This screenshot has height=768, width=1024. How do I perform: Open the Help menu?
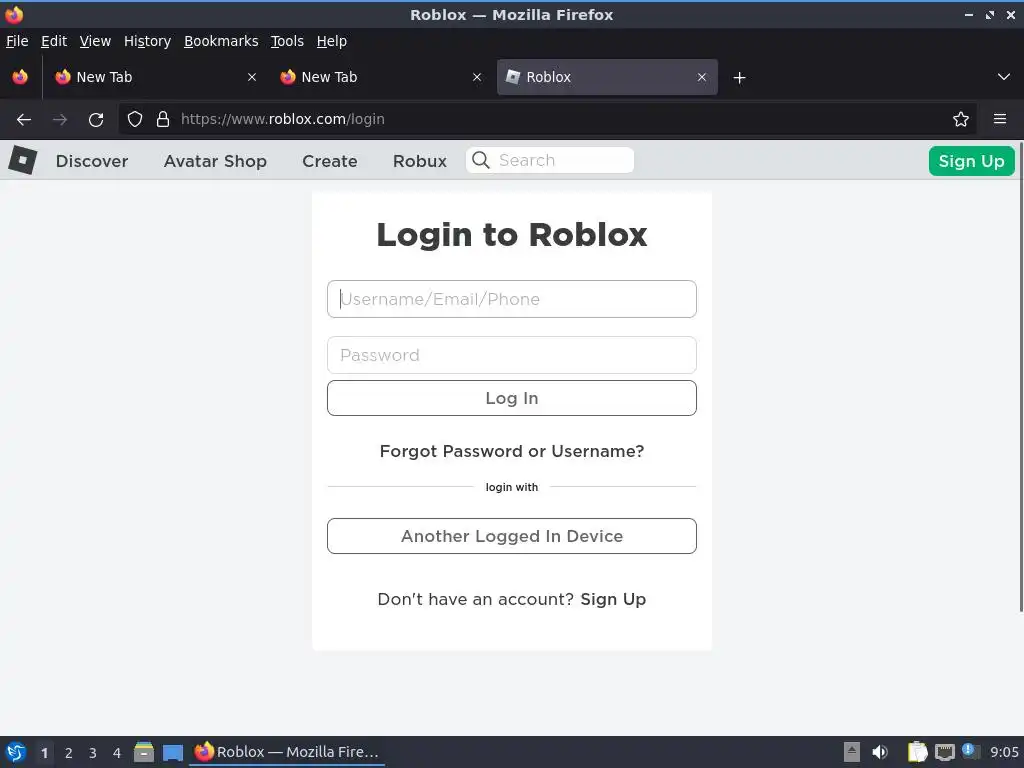point(332,41)
